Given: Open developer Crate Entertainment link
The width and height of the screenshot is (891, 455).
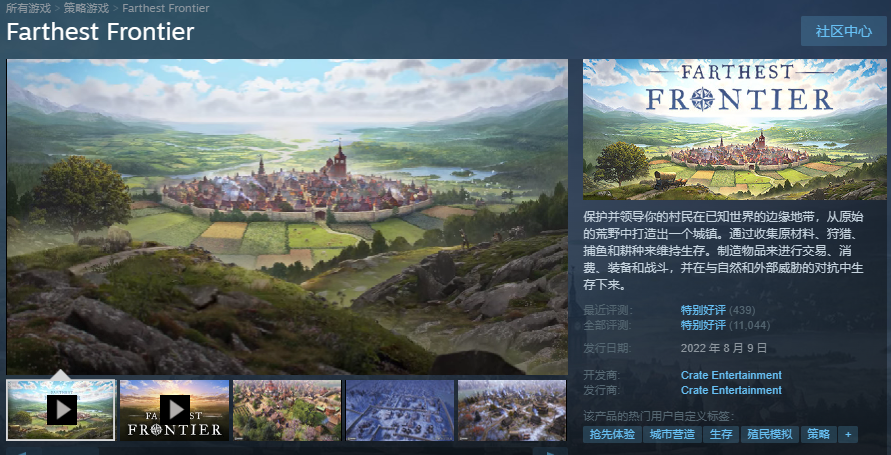Looking at the screenshot, I should click(731, 375).
